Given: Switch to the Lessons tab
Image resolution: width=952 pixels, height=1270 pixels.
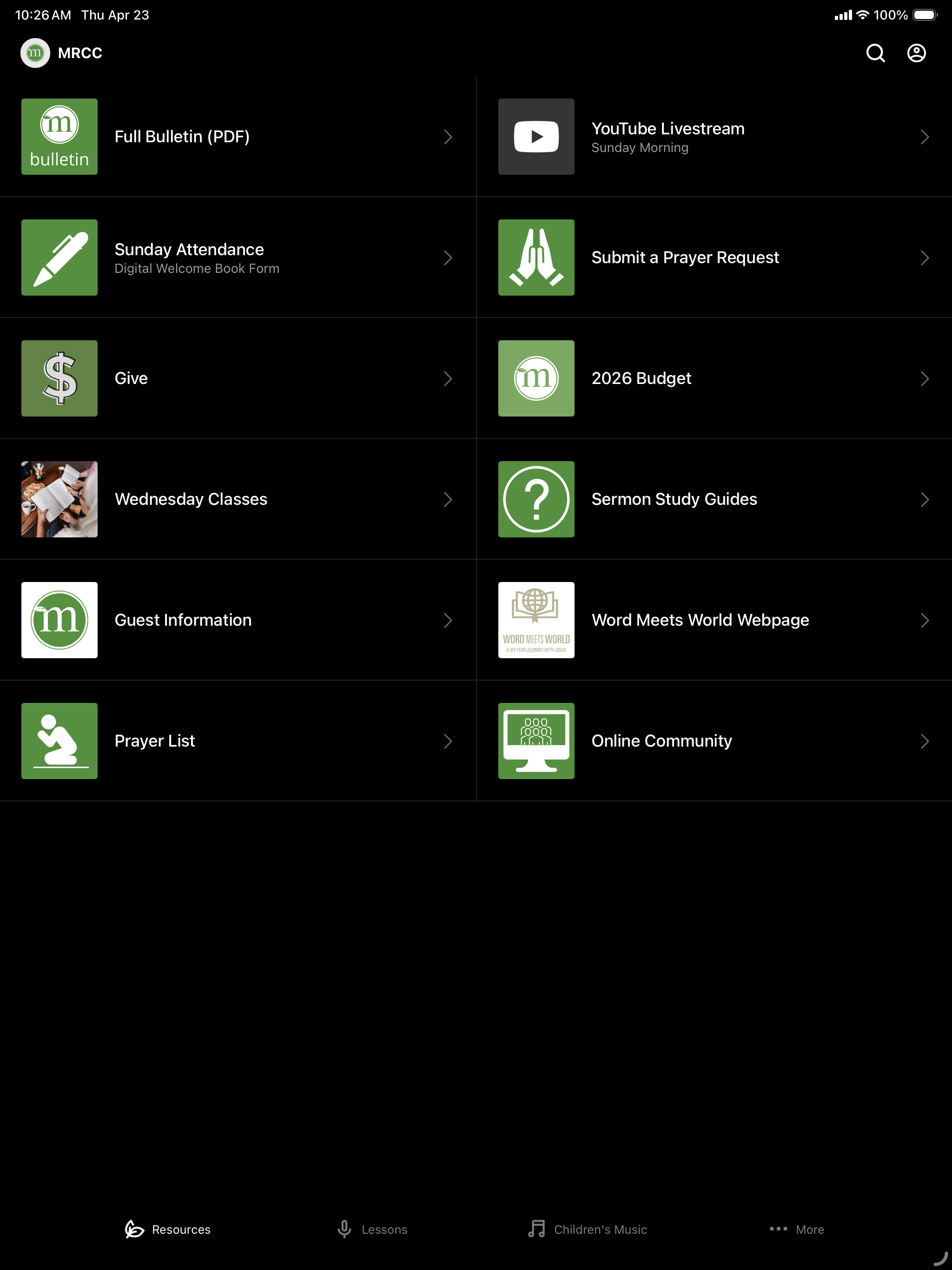Looking at the screenshot, I should click(372, 1229).
